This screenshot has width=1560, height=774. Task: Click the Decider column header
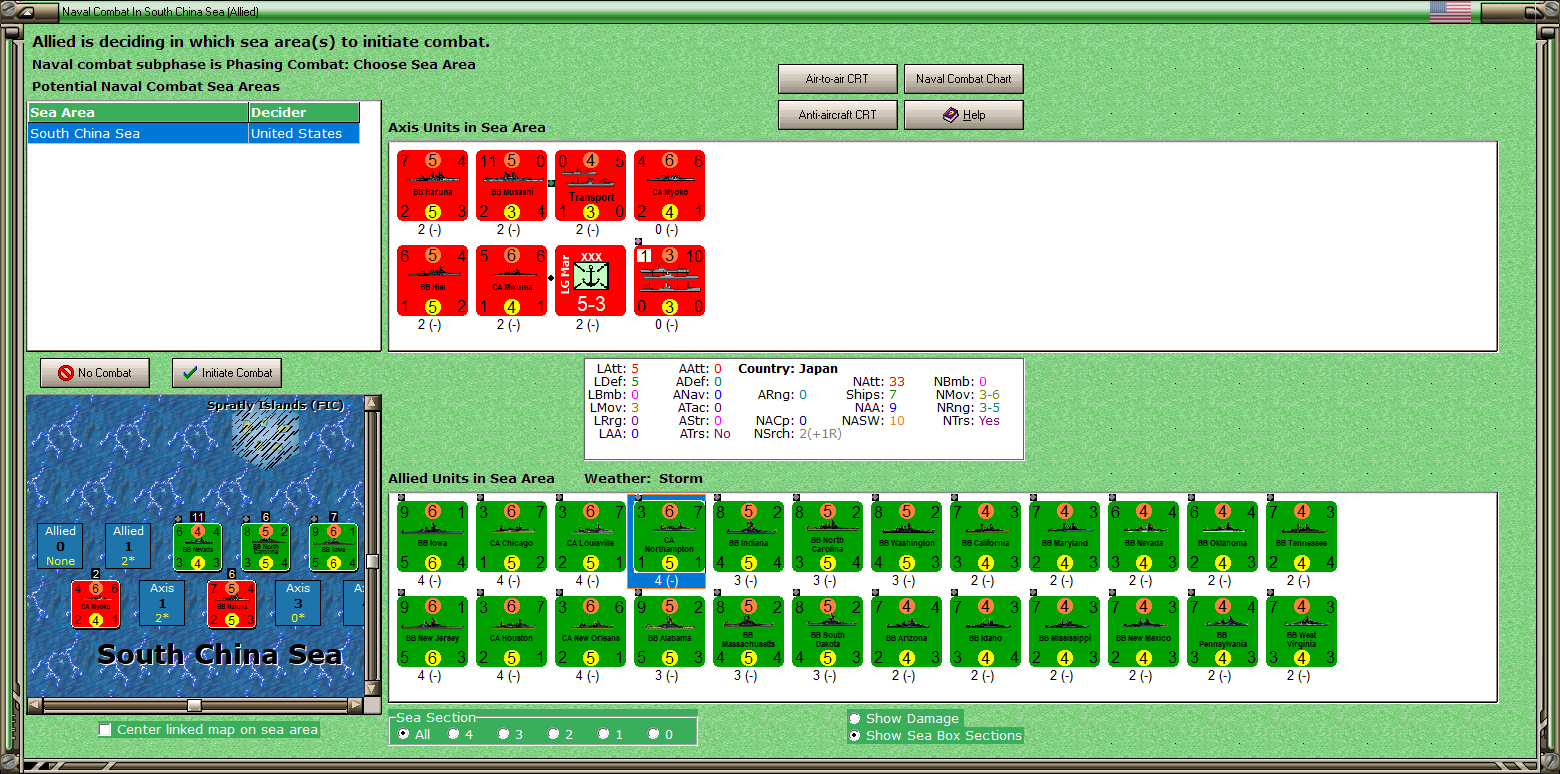pos(304,113)
